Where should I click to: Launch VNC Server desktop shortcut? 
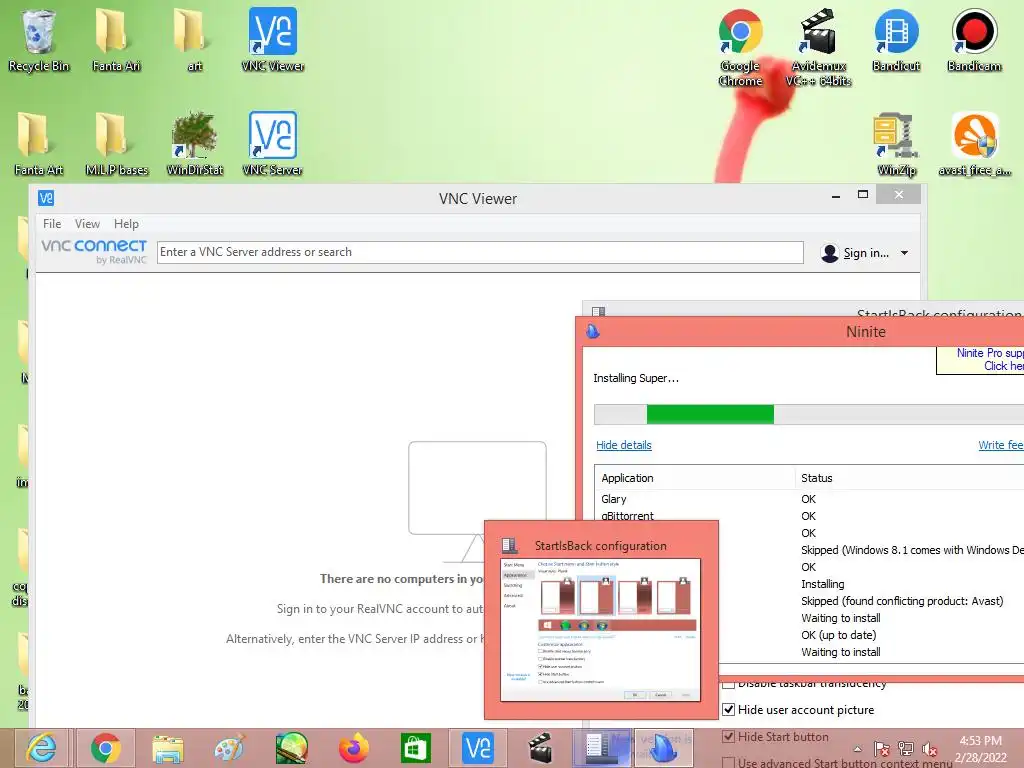pos(272,144)
